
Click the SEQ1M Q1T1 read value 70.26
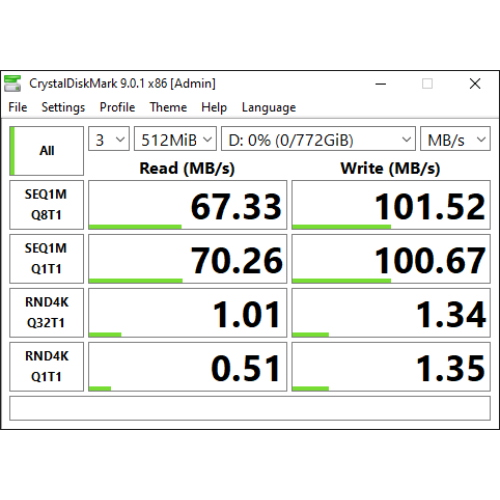coord(187,259)
